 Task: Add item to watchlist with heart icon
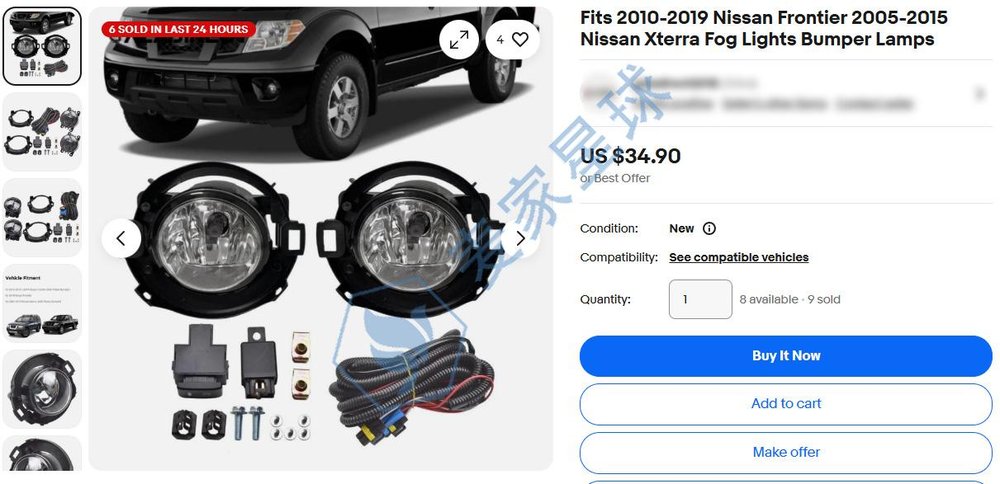coord(512,40)
